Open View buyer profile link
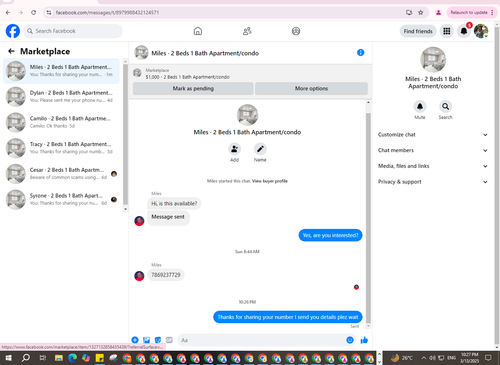Image resolution: width=500 pixels, height=365 pixels. (270, 181)
